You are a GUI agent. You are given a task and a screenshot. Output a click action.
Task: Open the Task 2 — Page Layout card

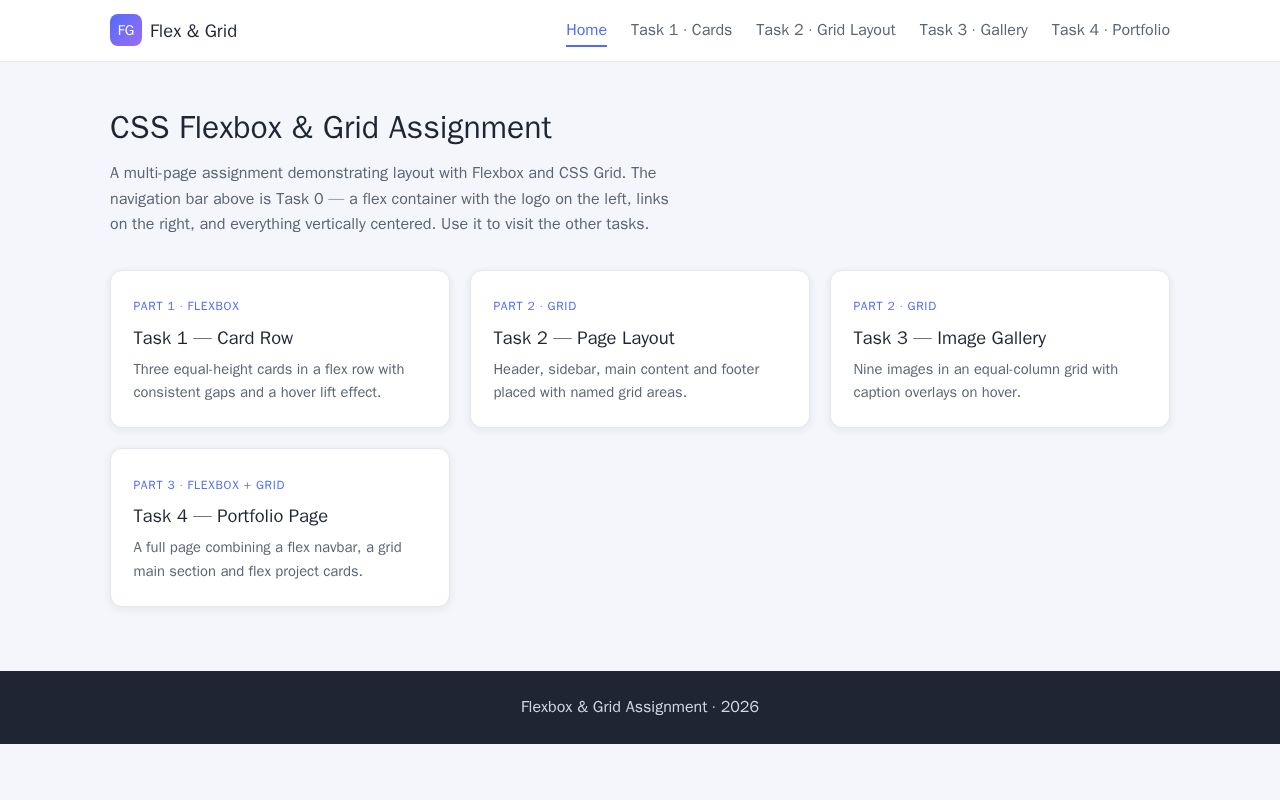click(x=640, y=349)
